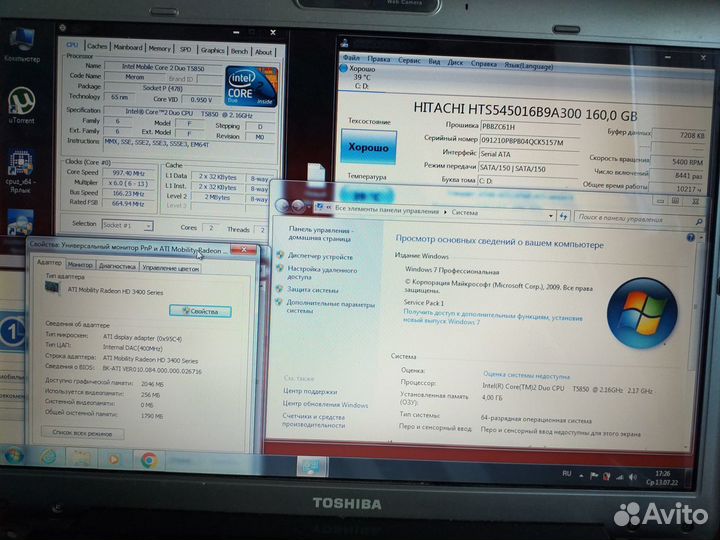
Task: Click the adapter card icon beside ATI Mobility Radeon
Action: (x=52, y=288)
